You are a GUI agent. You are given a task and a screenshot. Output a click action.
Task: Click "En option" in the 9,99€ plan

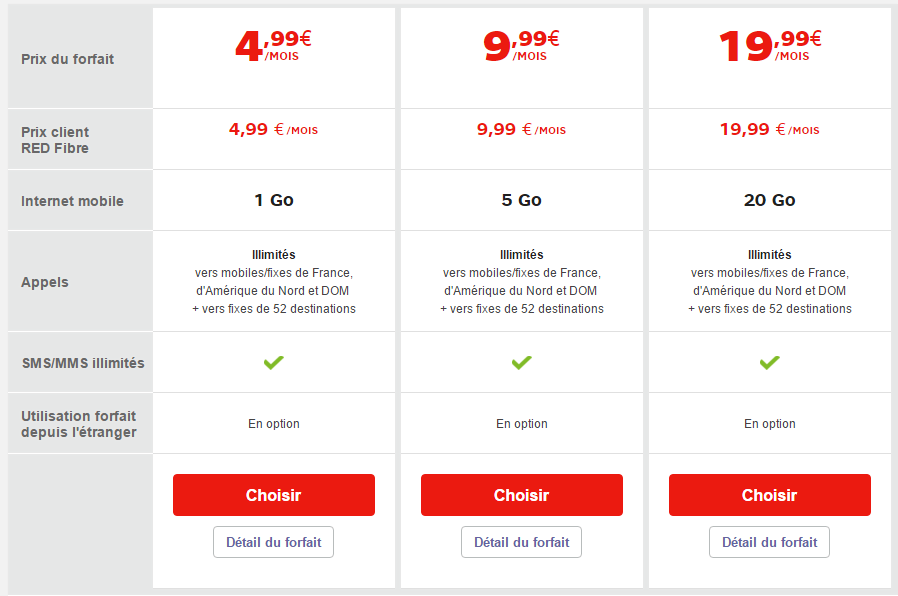[x=521, y=424]
